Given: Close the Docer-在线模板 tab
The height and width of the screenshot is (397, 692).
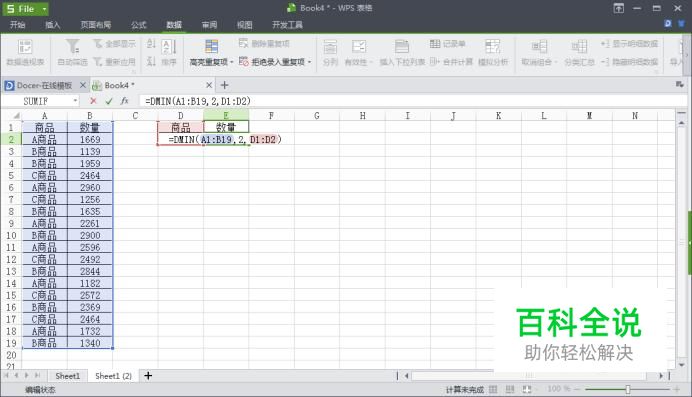Looking at the screenshot, I should click(83, 85).
